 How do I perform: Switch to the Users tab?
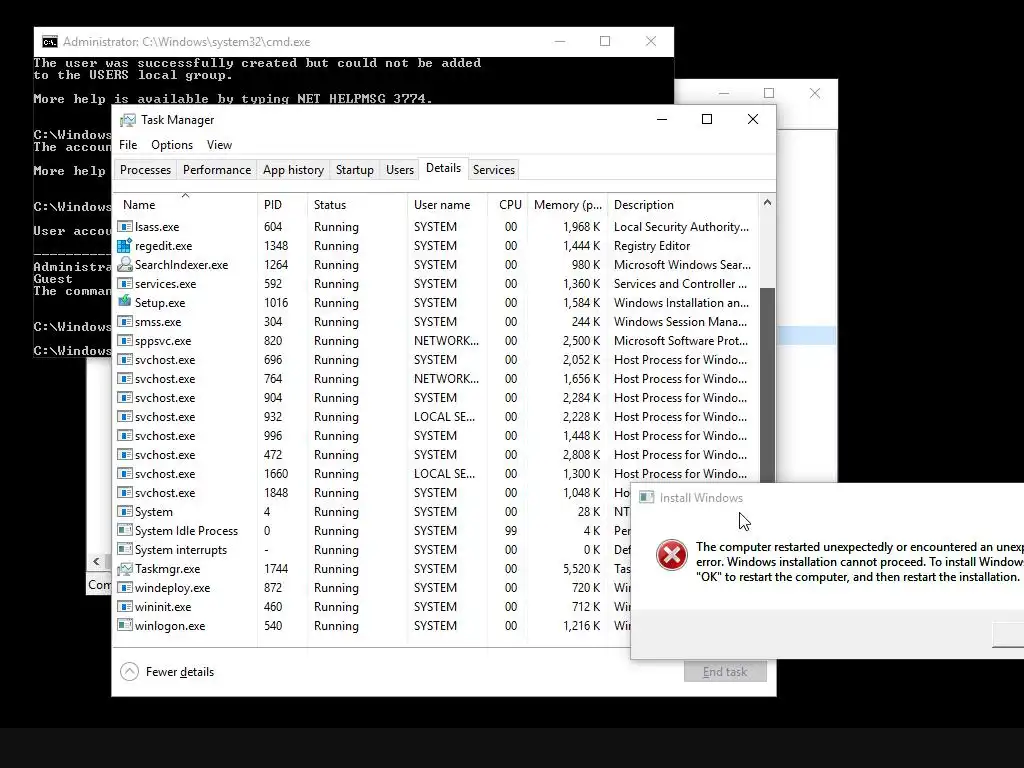[400, 170]
